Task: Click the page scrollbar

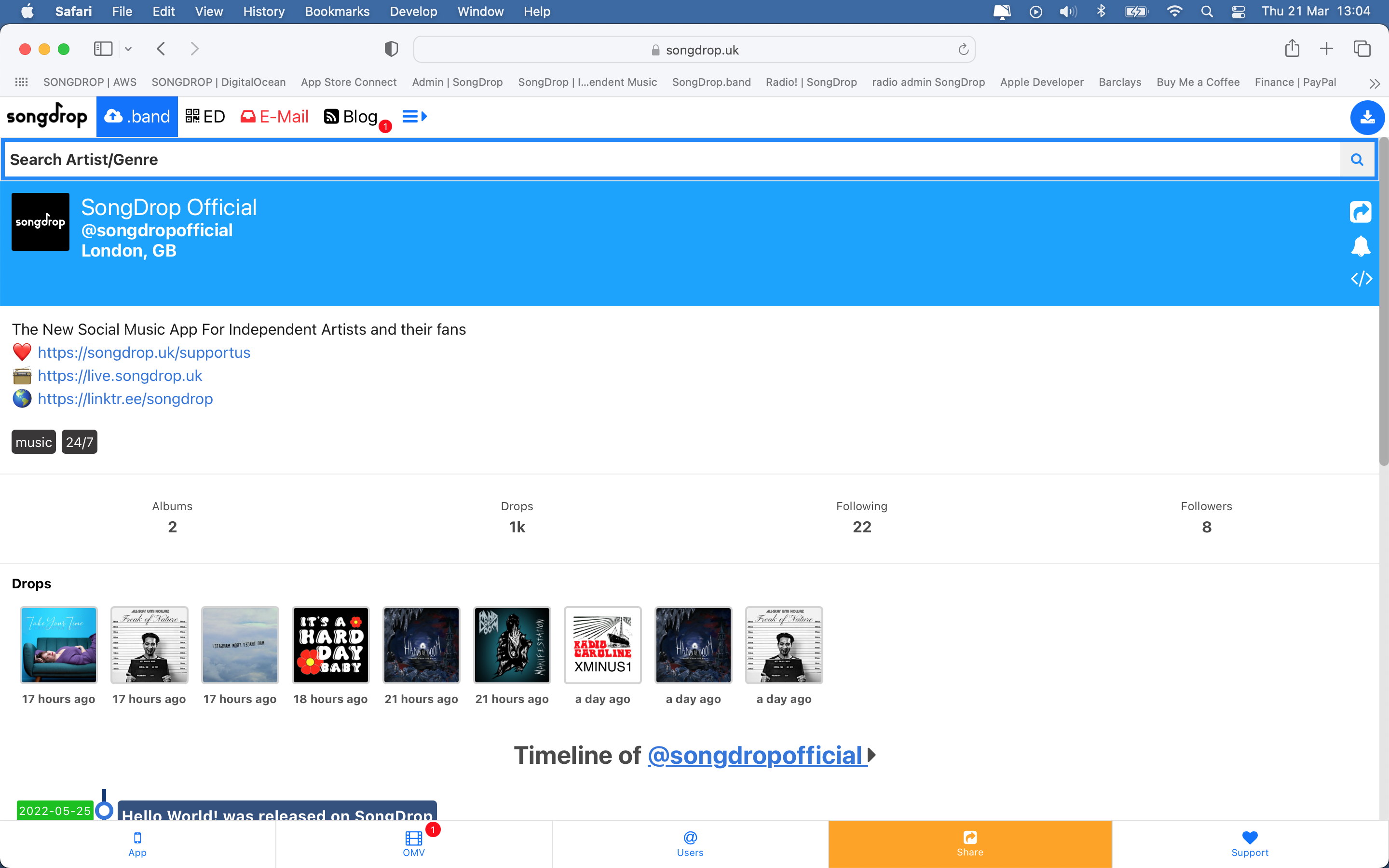Action: [1383, 302]
